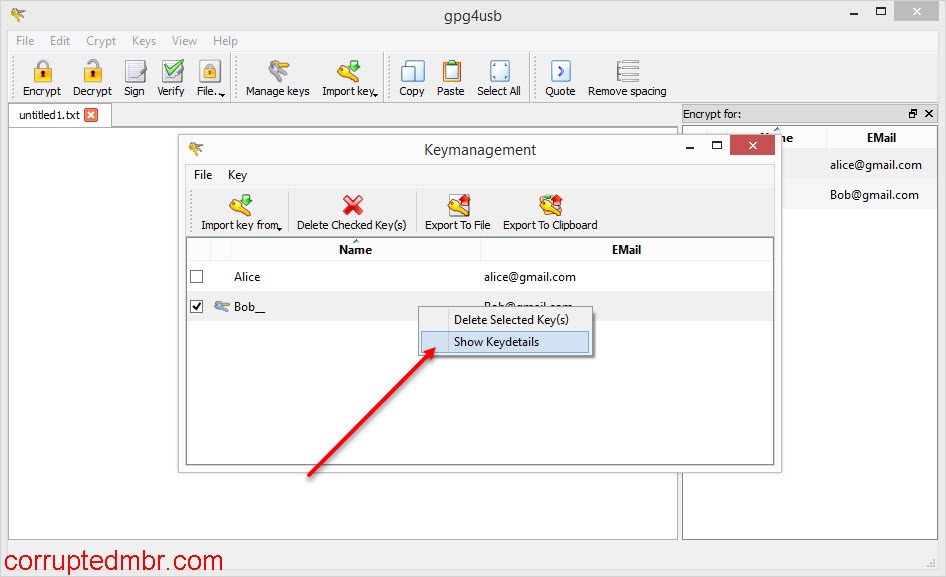
Task: Click Export To Clipboard key icon
Action: pos(549,210)
